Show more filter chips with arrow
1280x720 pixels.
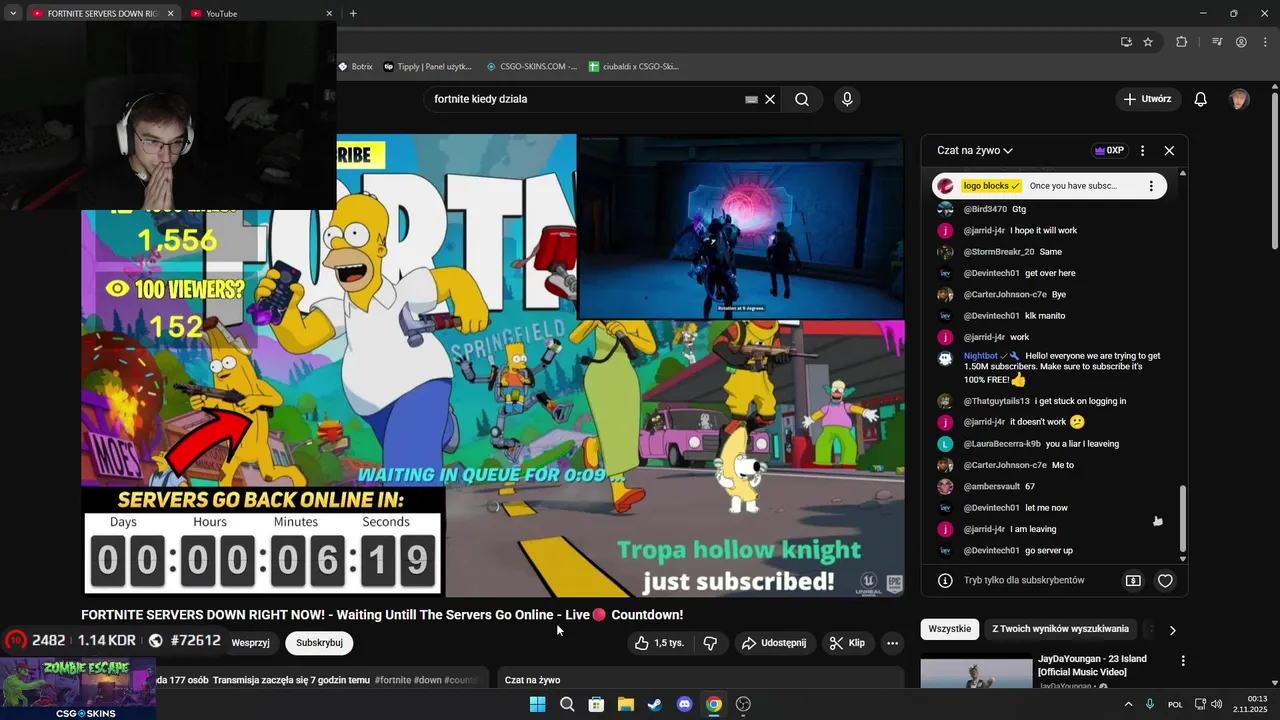click(x=1172, y=630)
